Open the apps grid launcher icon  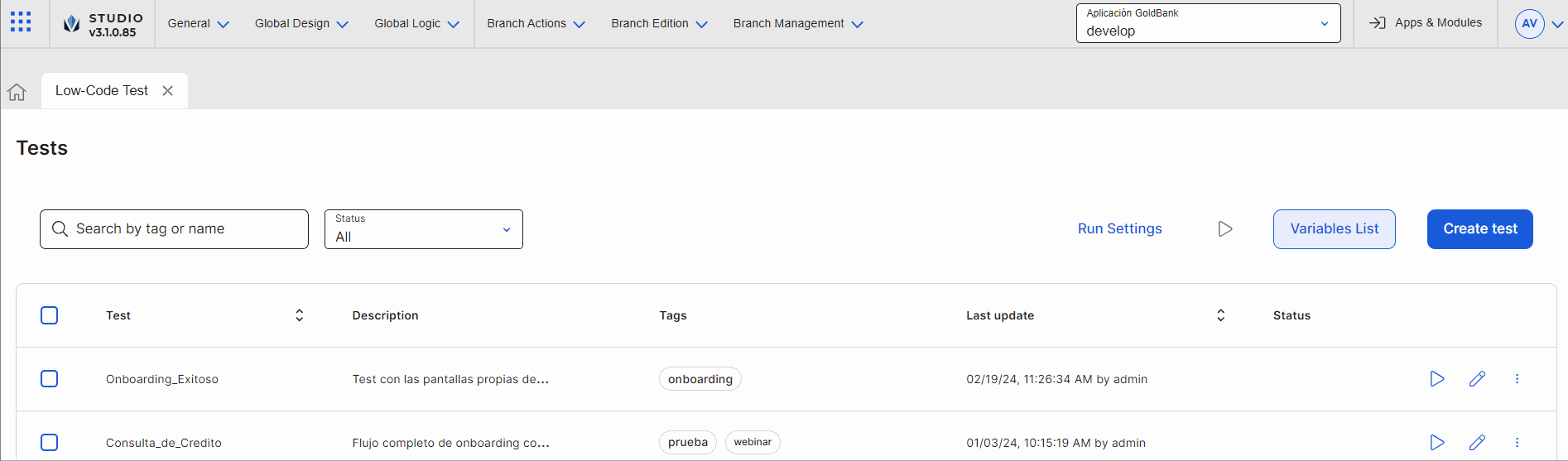[21, 22]
